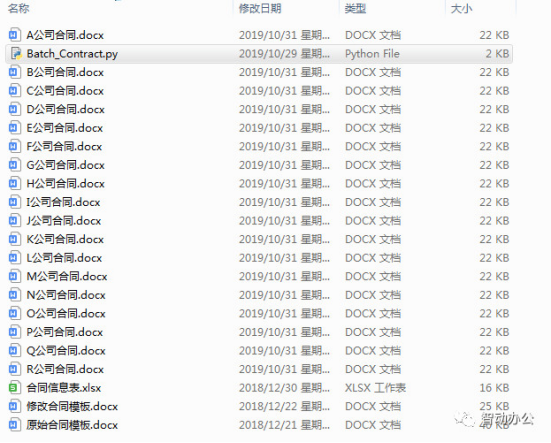Click the file name 合同信息表.xlsx
The width and height of the screenshot is (551, 443).
point(64,388)
